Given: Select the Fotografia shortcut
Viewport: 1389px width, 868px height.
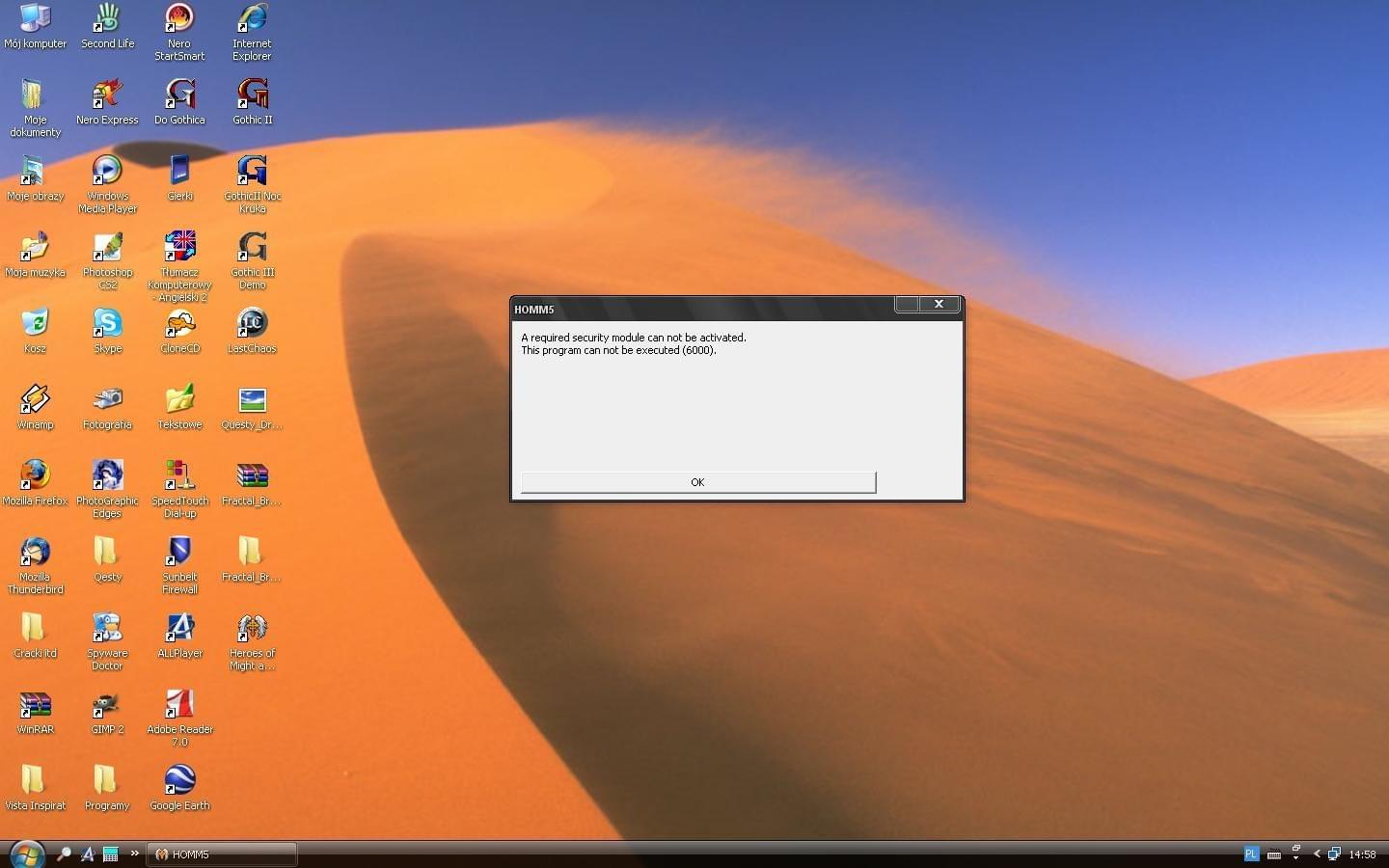Looking at the screenshot, I should click(107, 406).
